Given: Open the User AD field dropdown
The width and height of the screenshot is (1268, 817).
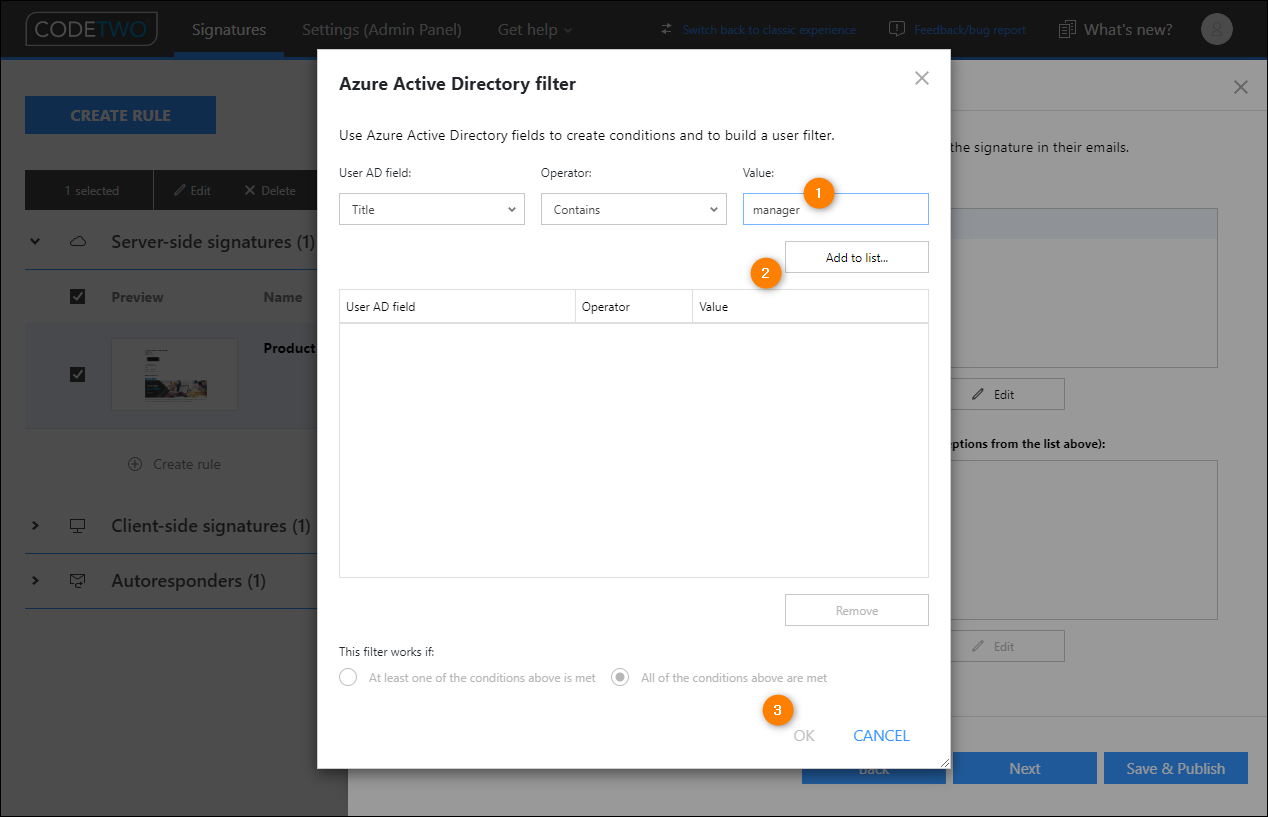Looking at the screenshot, I should tap(432, 209).
